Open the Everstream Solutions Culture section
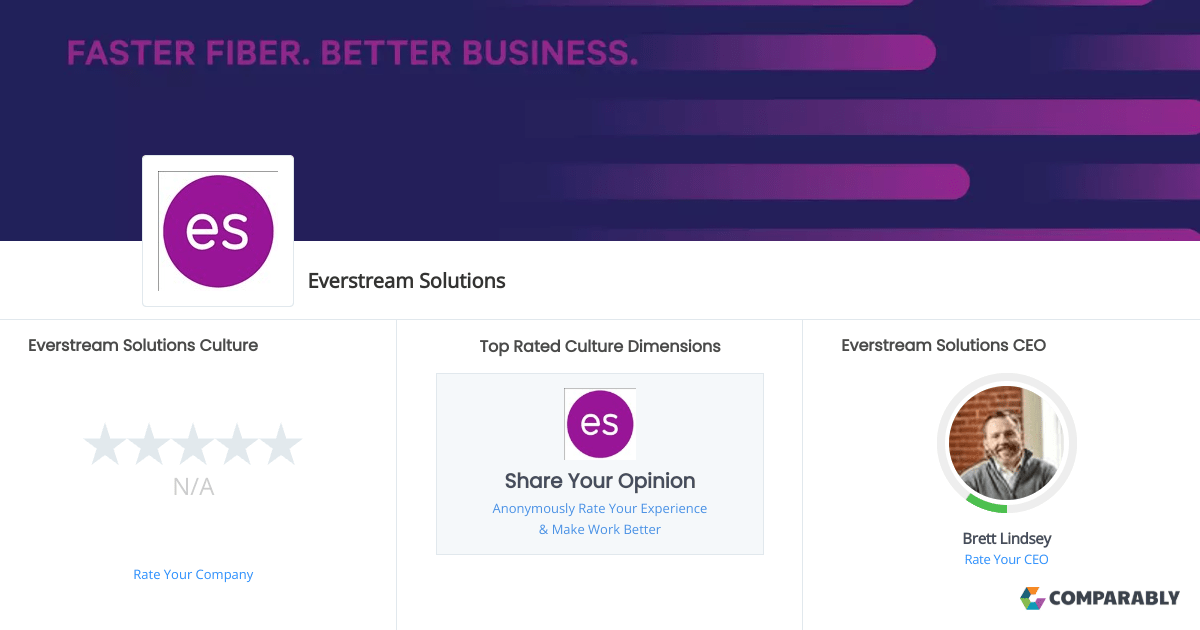1200x630 pixels. coord(143,345)
